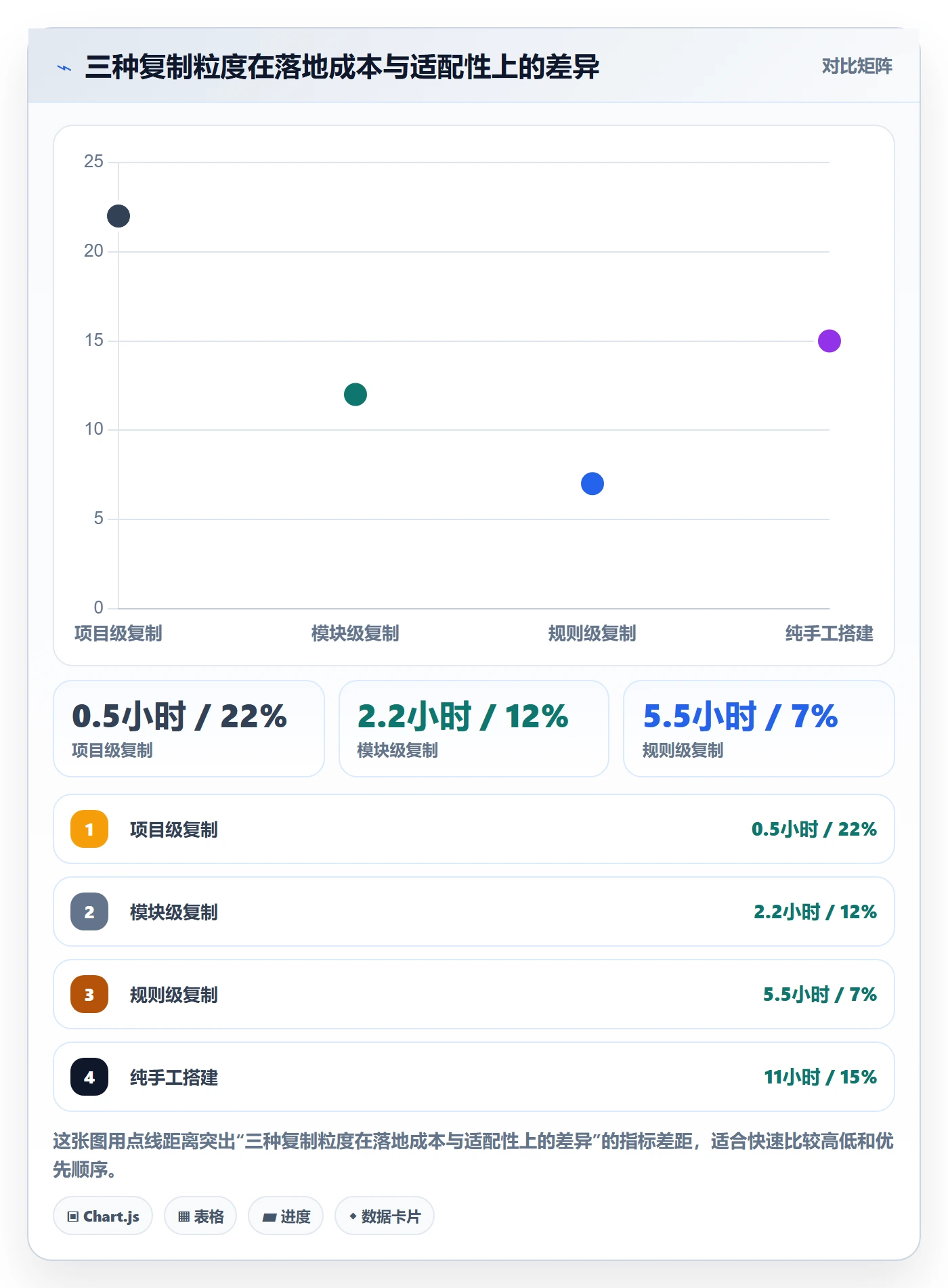Click the purple data point at value 15
948x1288 pixels.
click(x=829, y=341)
